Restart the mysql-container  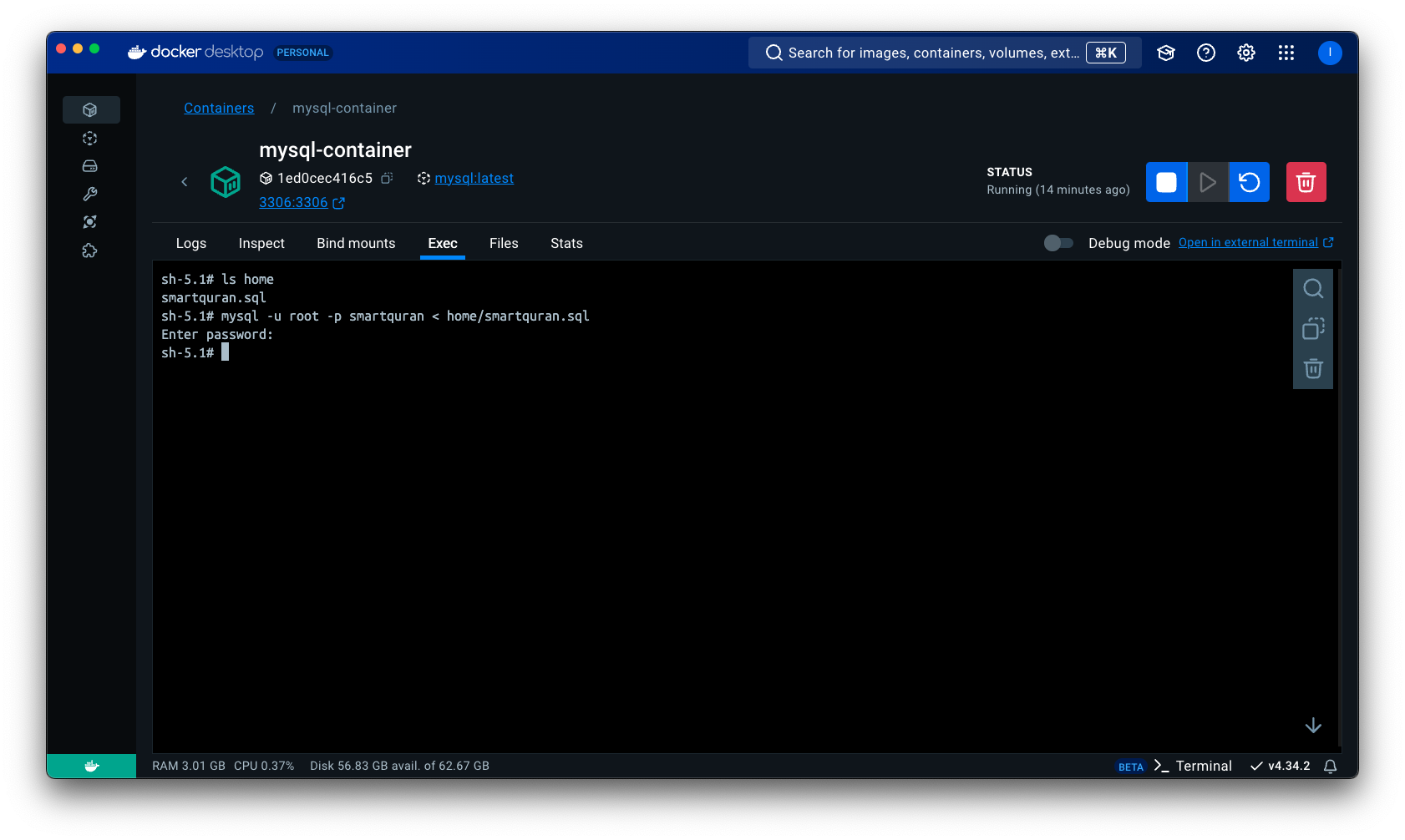click(x=1250, y=182)
